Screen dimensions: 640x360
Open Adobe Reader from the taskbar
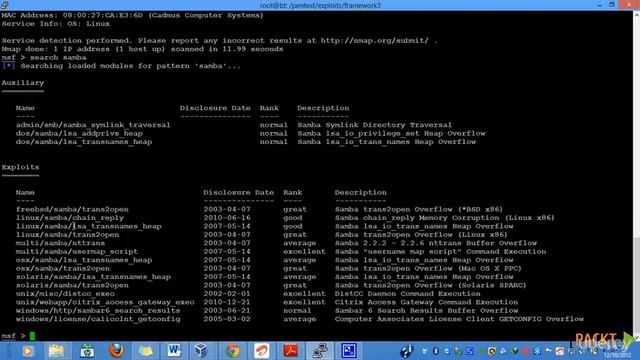291,351
